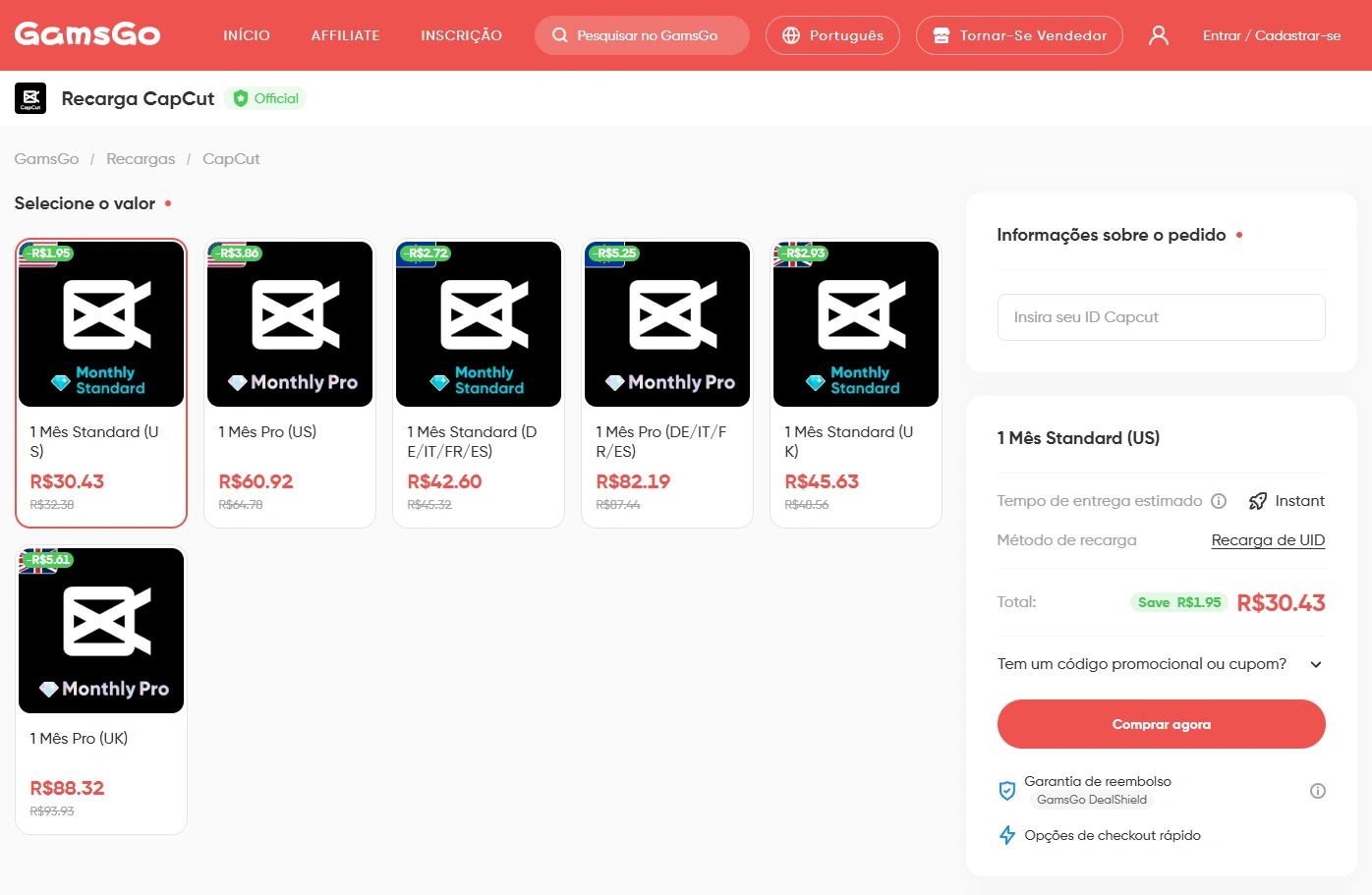Click the seller storefront icon
This screenshot has height=895, width=1372.
[x=942, y=35]
